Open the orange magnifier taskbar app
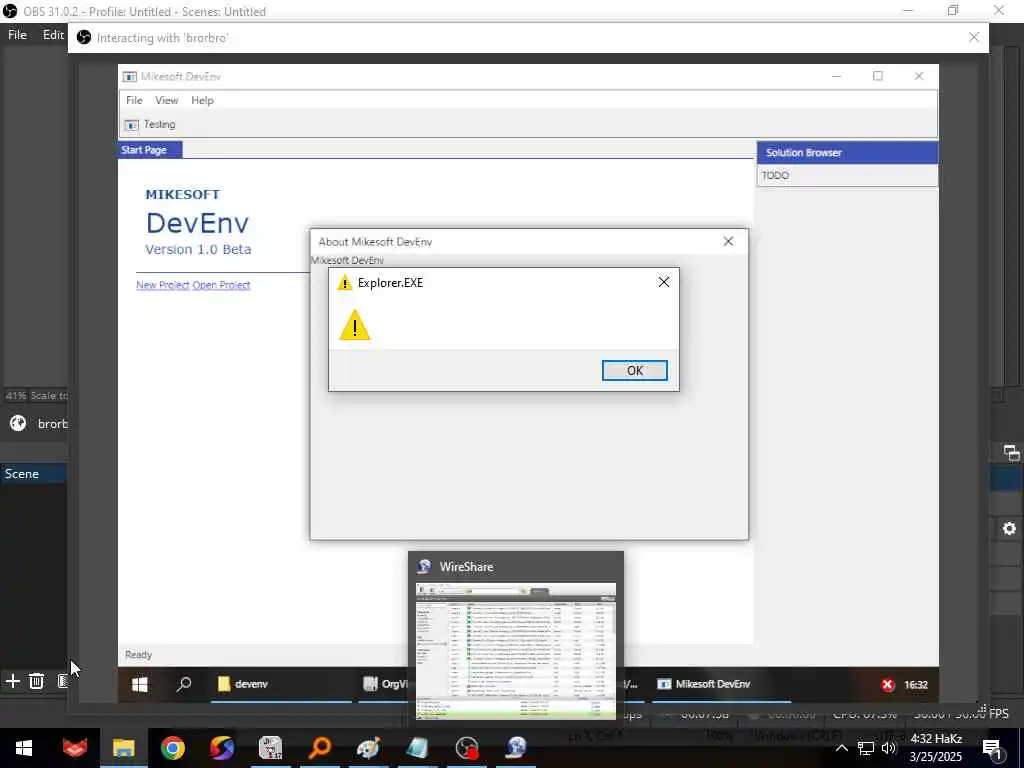Screen dimensions: 1024x768 pyautogui.click(x=320, y=748)
